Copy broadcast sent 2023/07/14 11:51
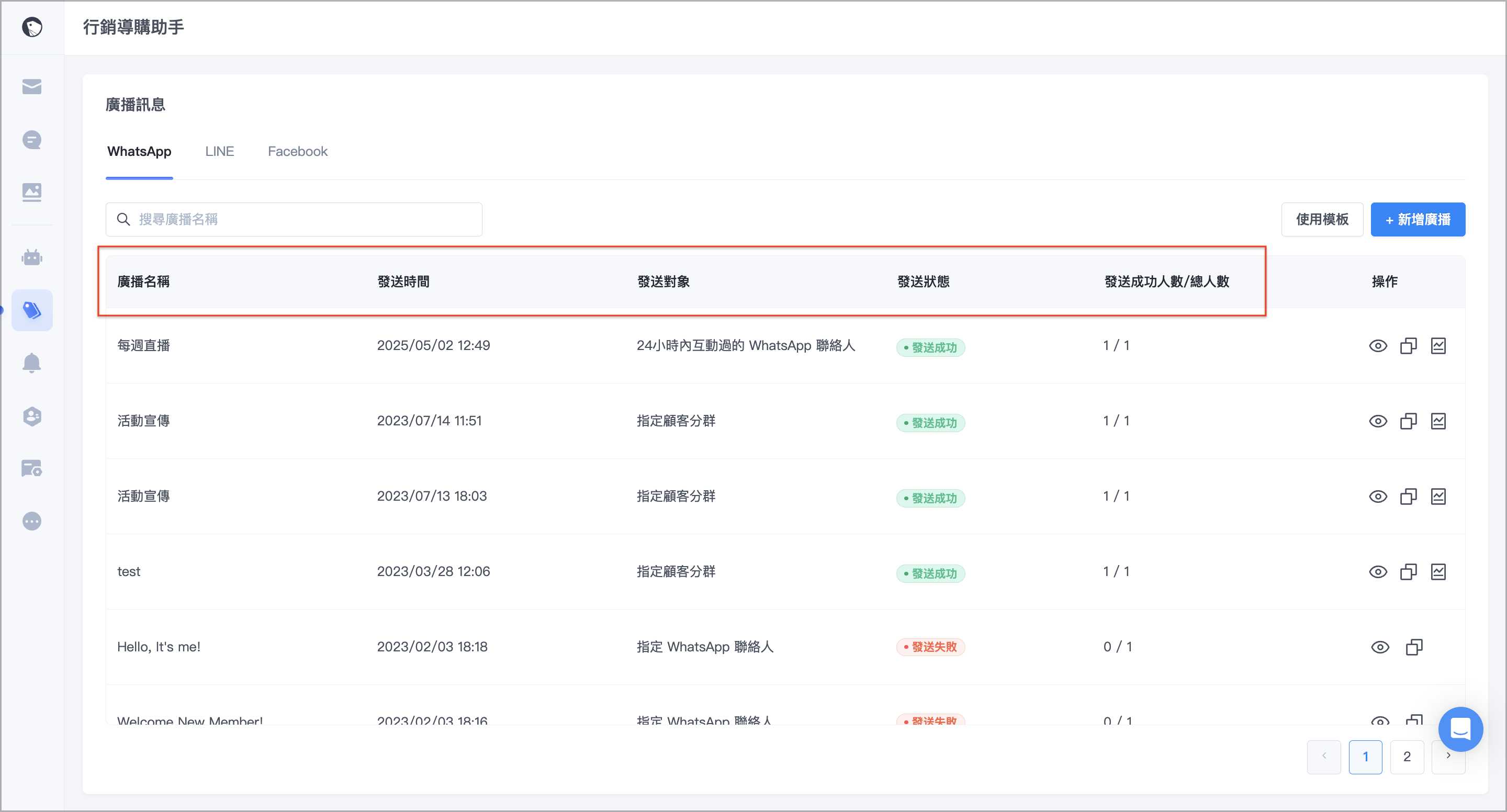 click(x=1409, y=421)
